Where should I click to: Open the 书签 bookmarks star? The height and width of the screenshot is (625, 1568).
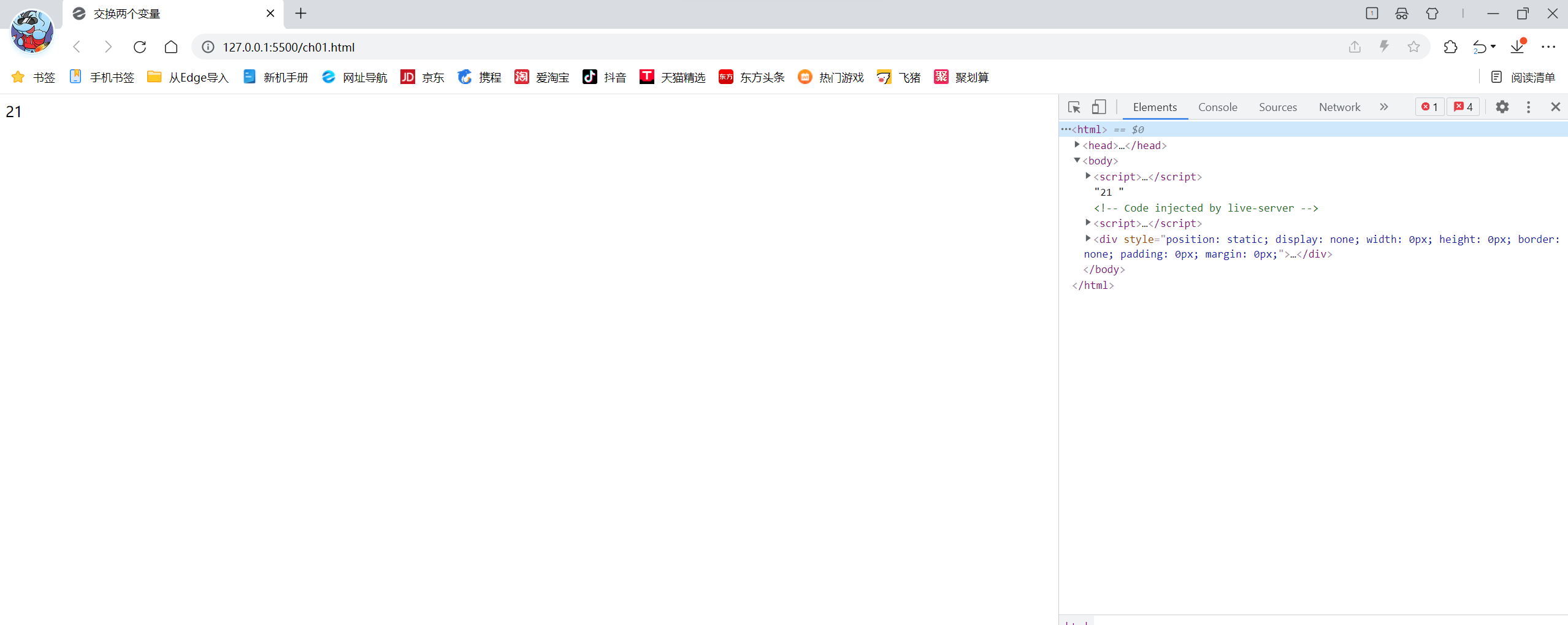point(34,77)
